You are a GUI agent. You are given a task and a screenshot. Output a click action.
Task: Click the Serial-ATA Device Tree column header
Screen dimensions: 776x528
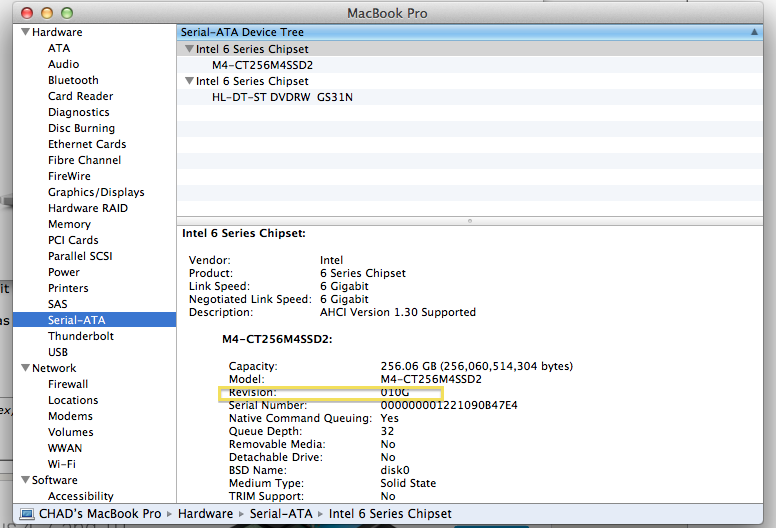(x=469, y=32)
